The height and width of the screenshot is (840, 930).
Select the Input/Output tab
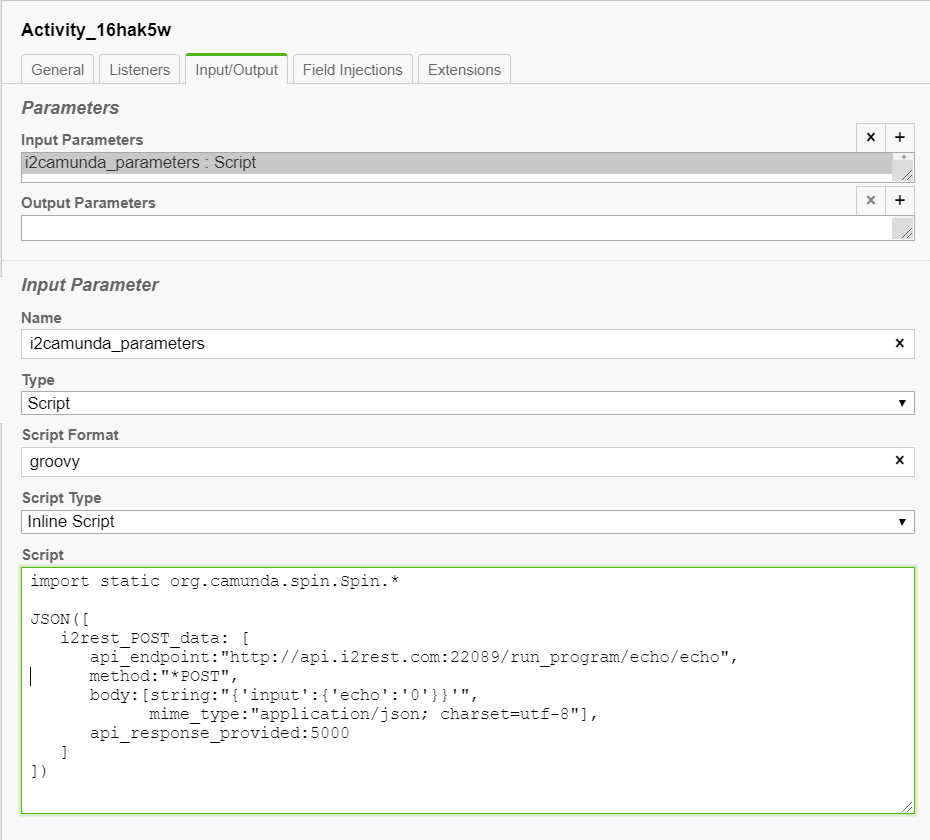237,70
